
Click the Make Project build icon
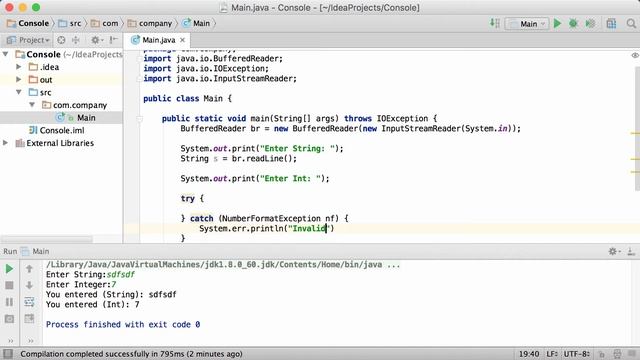[x=495, y=23]
